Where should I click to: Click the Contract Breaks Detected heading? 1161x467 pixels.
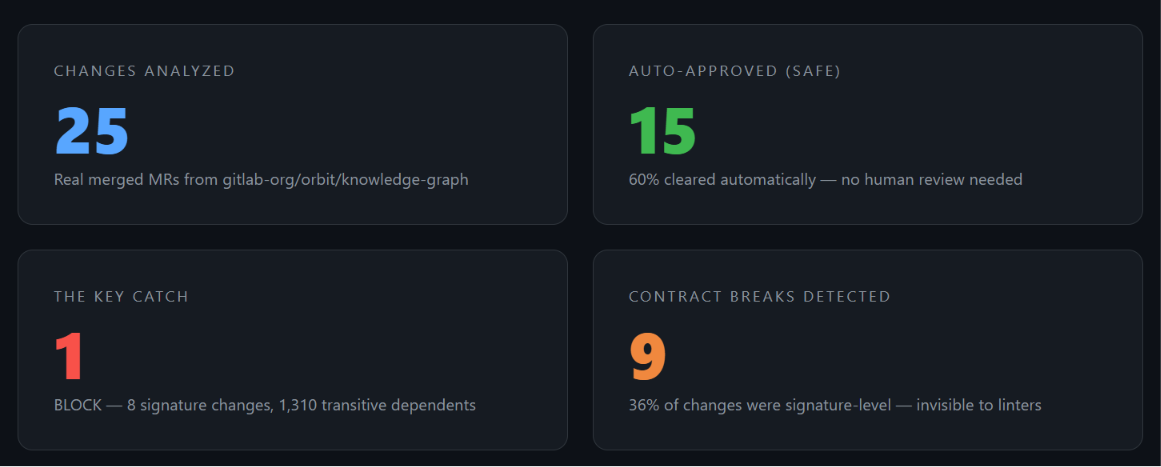[760, 297]
